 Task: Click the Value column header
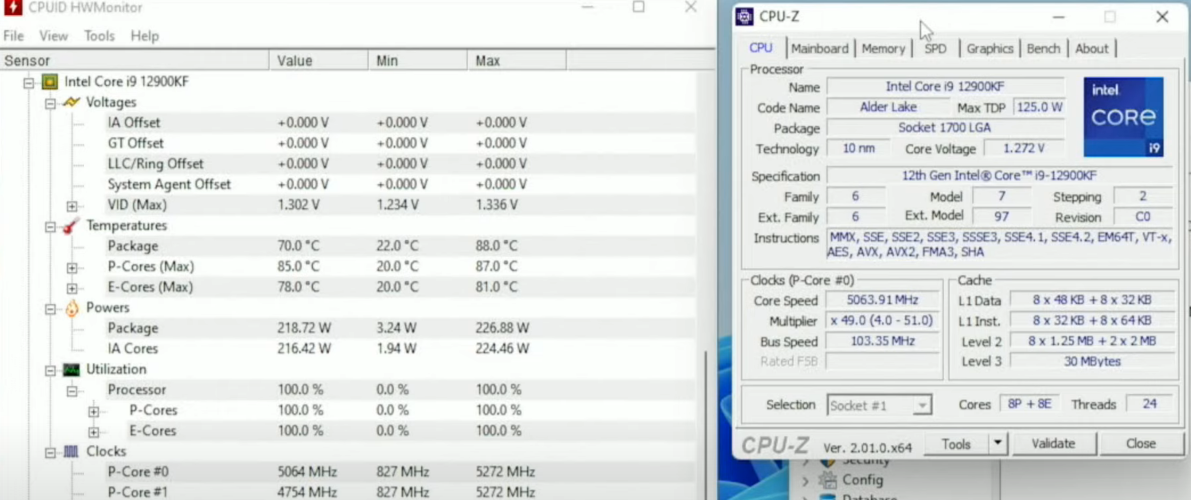(x=318, y=61)
